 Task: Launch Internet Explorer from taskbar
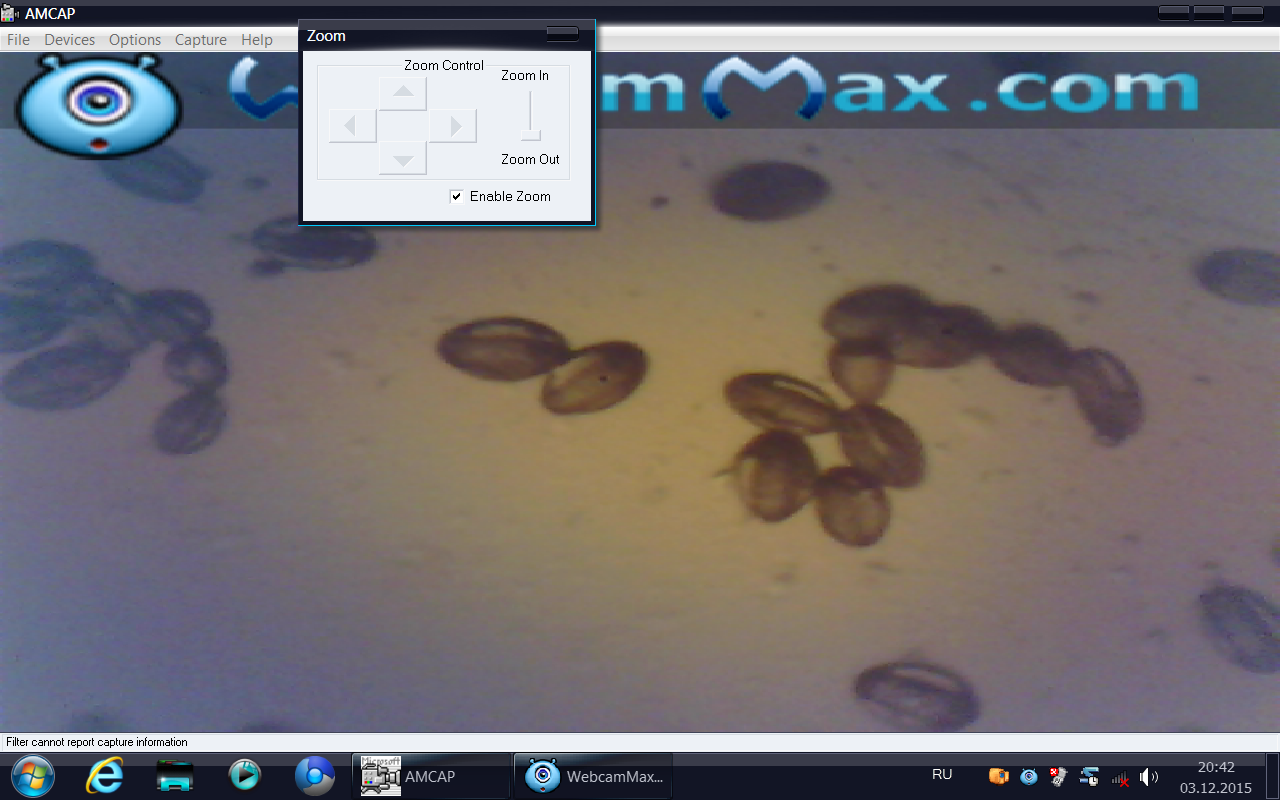105,776
